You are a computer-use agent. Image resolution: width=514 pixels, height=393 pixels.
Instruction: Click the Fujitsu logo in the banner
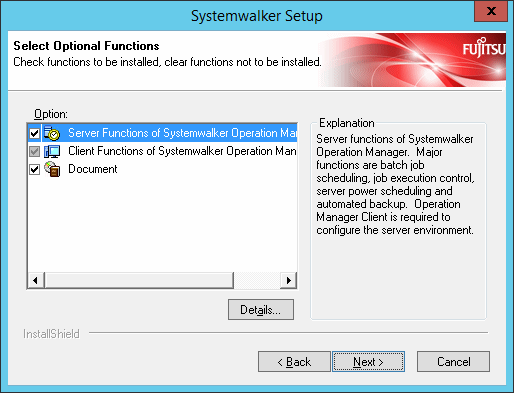coord(484,48)
